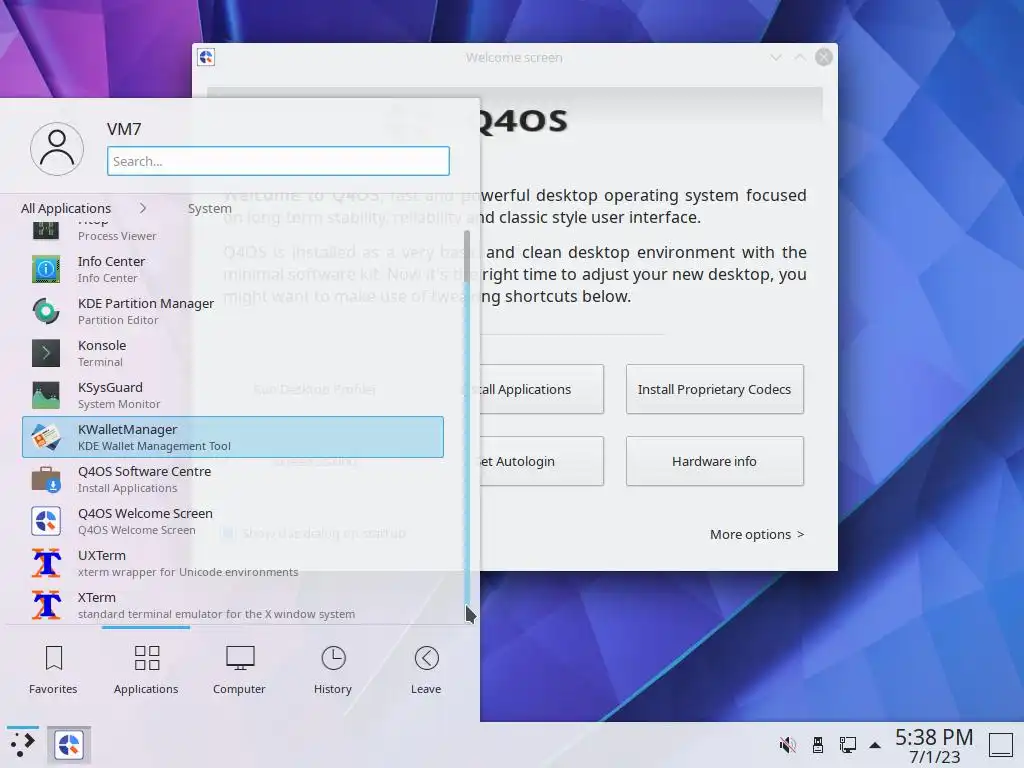Switch to History tab
The height and width of the screenshot is (768, 1024).
pyautogui.click(x=332, y=670)
